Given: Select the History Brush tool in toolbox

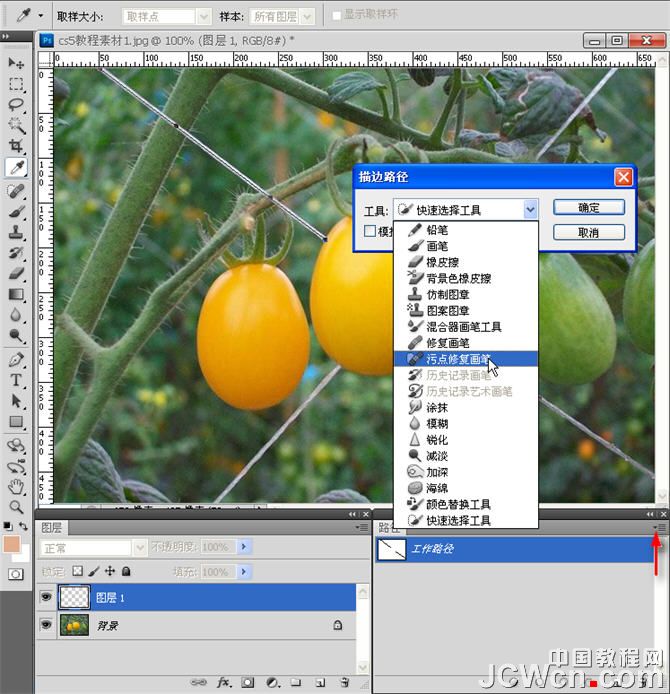Looking at the screenshot, I should [x=16, y=253].
